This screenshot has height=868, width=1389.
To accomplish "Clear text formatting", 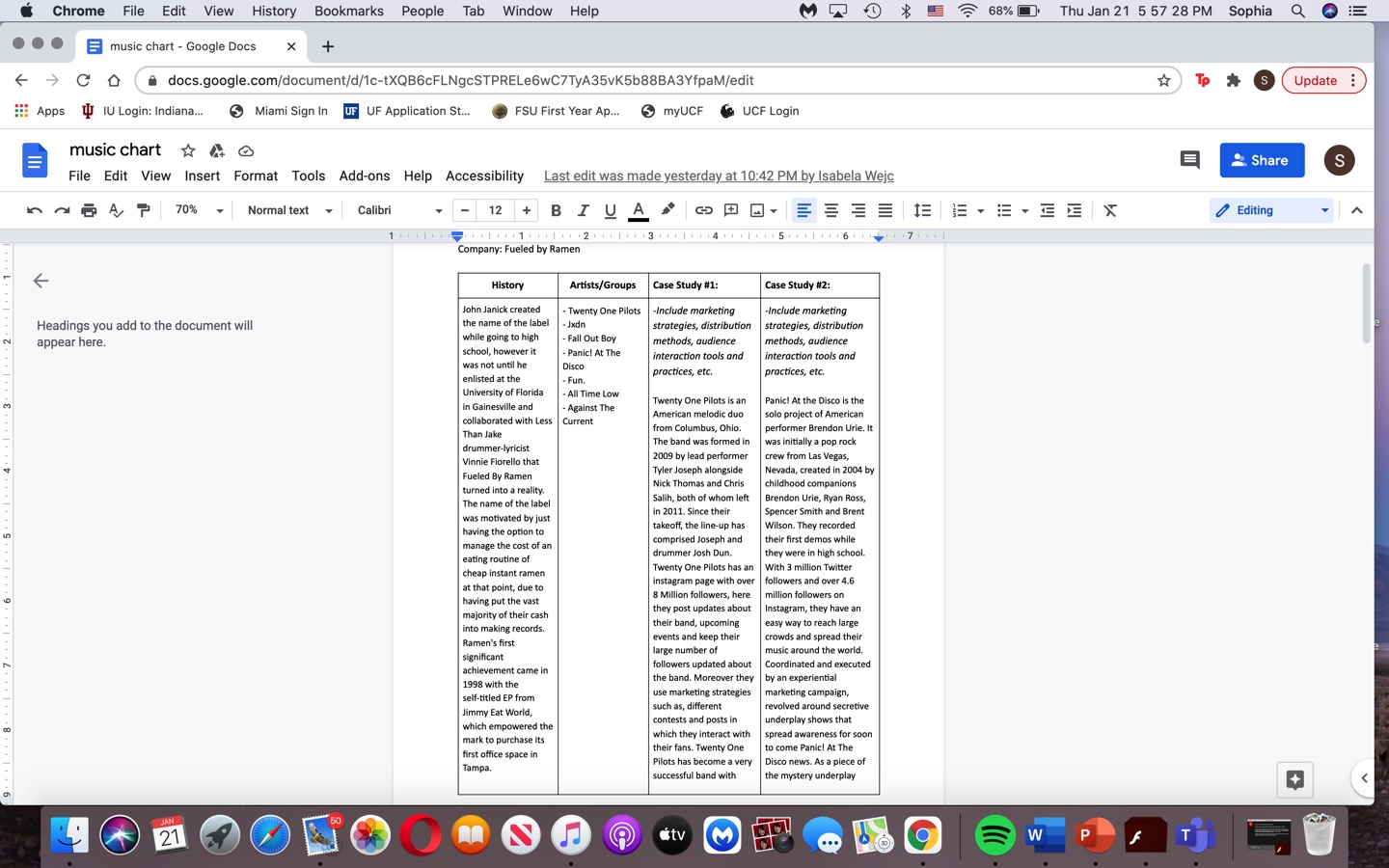I will pyautogui.click(x=1110, y=210).
